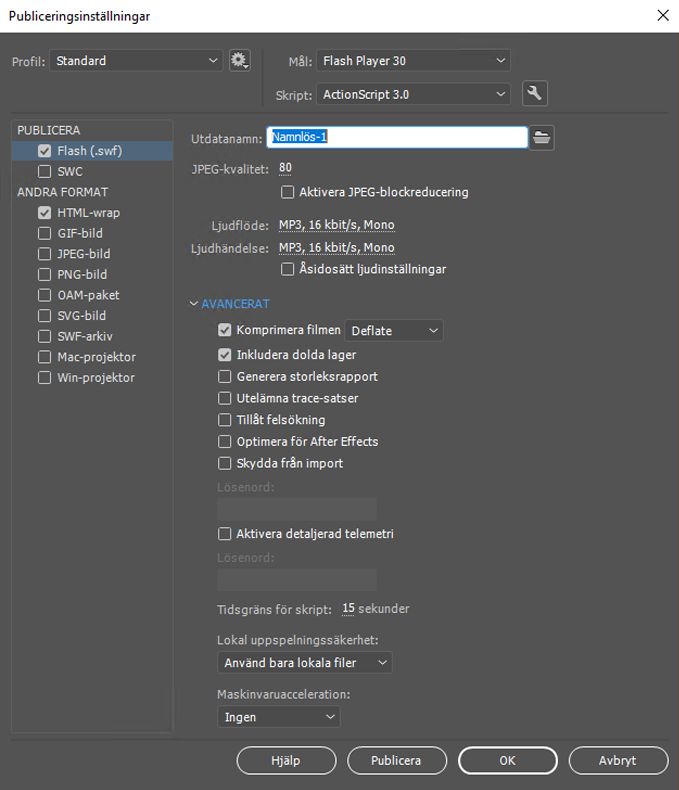Image resolution: width=679 pixels, height=790 pixels.
Task: Enable Tillåt felsökning option
Action: [x=225, y=420]
